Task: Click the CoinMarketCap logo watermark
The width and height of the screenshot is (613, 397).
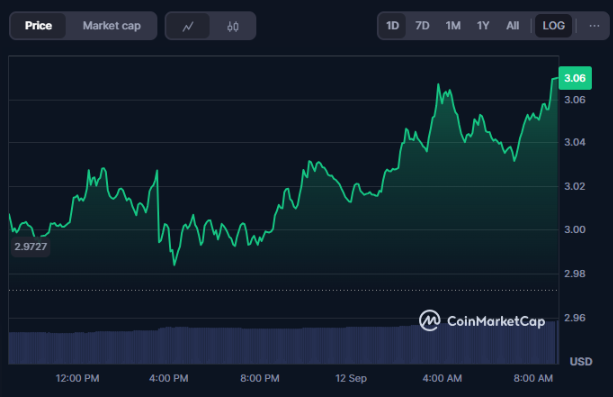Action: point(482,321)
